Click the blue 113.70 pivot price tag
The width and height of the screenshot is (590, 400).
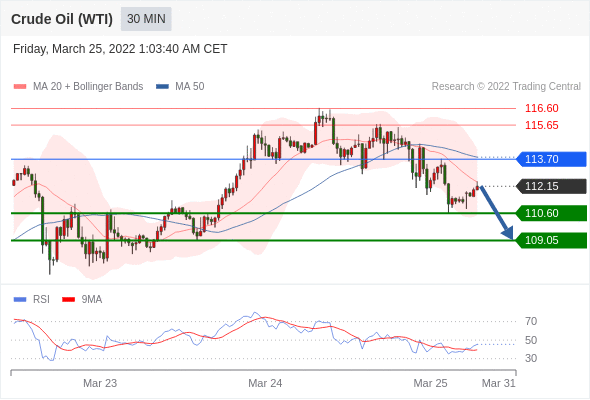pyautogui.click(x=551, y=159)
